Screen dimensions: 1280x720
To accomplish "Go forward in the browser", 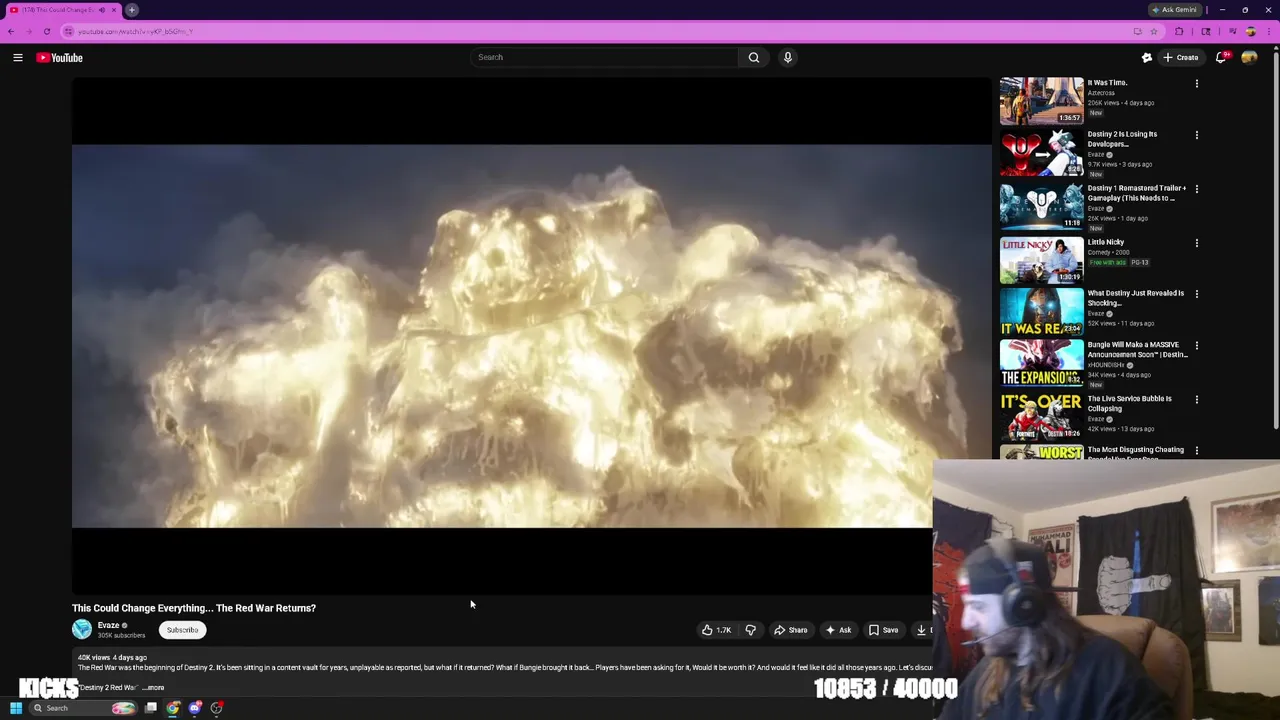I will point(28,31).
